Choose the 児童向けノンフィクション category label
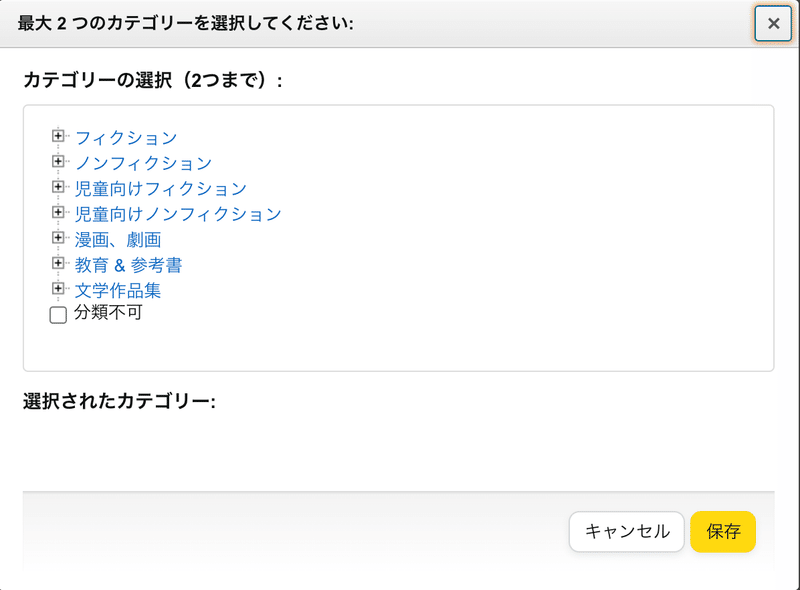Image resolution: width=800 pixels, height=590 pixels. coord(178,214)
